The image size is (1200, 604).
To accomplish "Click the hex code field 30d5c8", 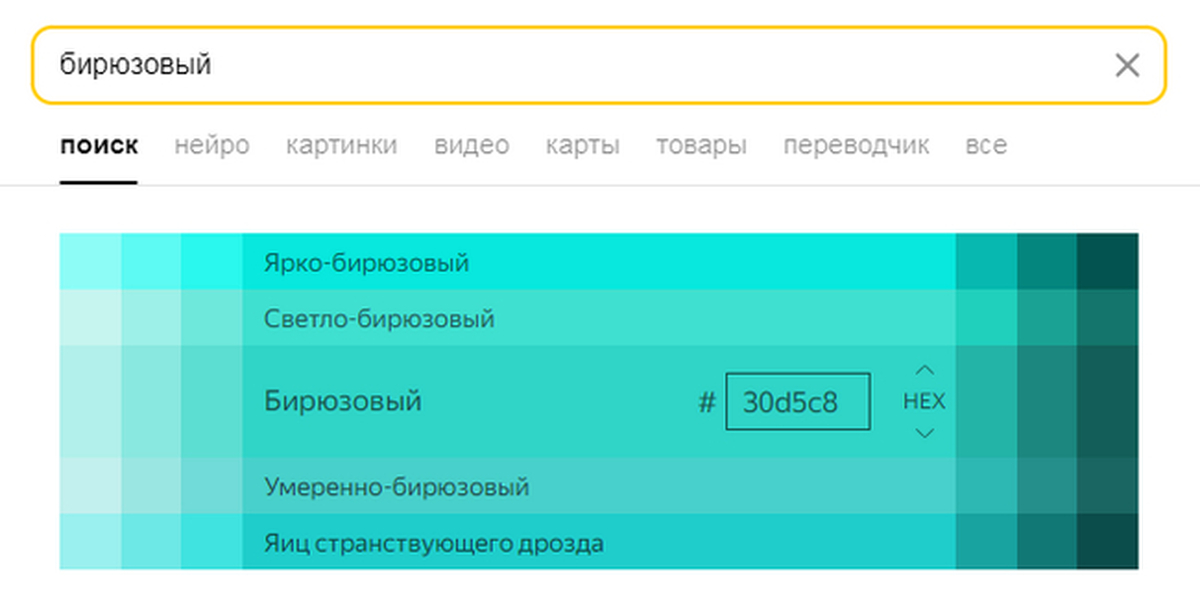I will pos(797,402).
